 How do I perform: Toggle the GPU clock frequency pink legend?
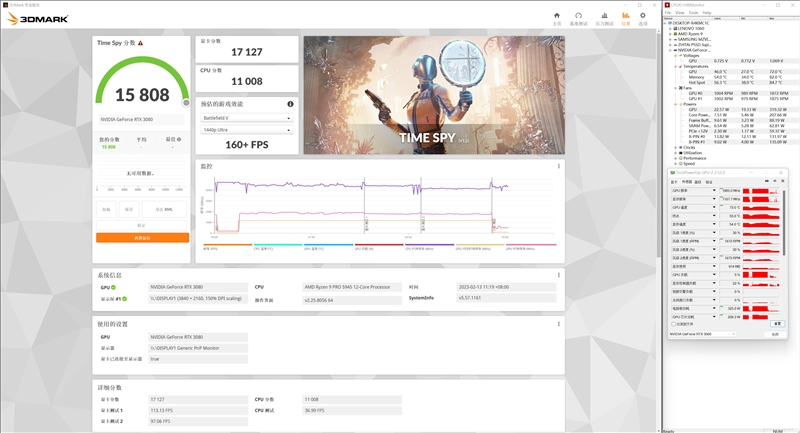tap(531, 247)
